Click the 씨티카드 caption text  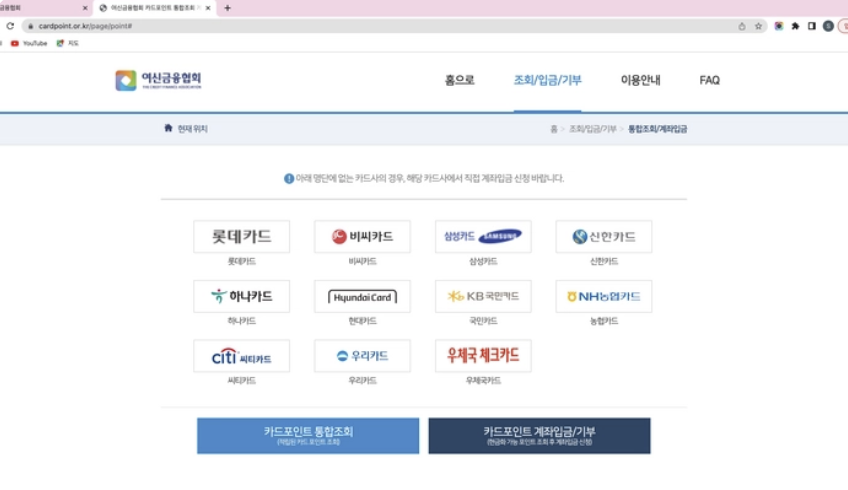(x=241, y=380)
